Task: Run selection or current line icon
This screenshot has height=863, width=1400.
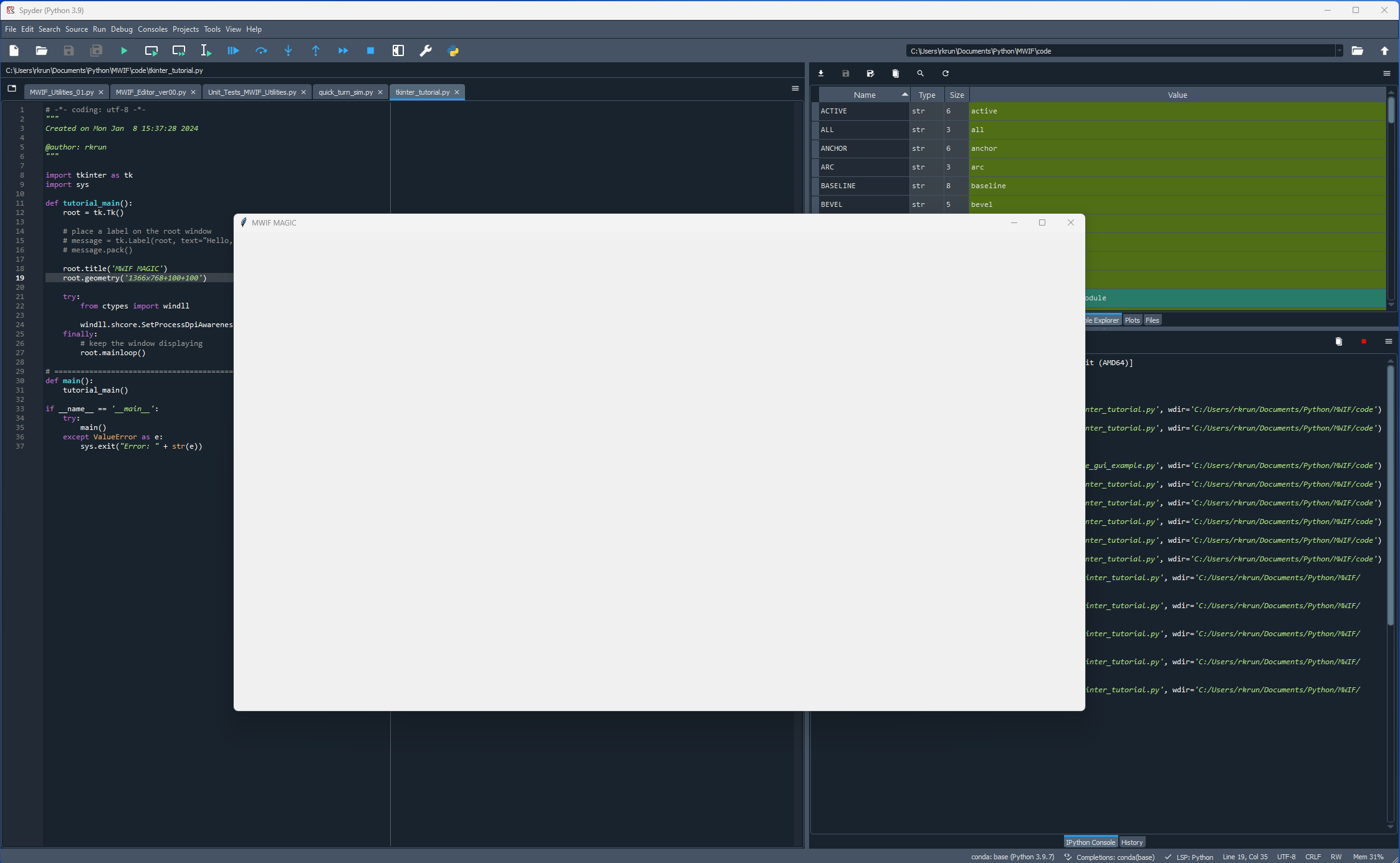Action: pyautogui.click(x=206, y=50)
